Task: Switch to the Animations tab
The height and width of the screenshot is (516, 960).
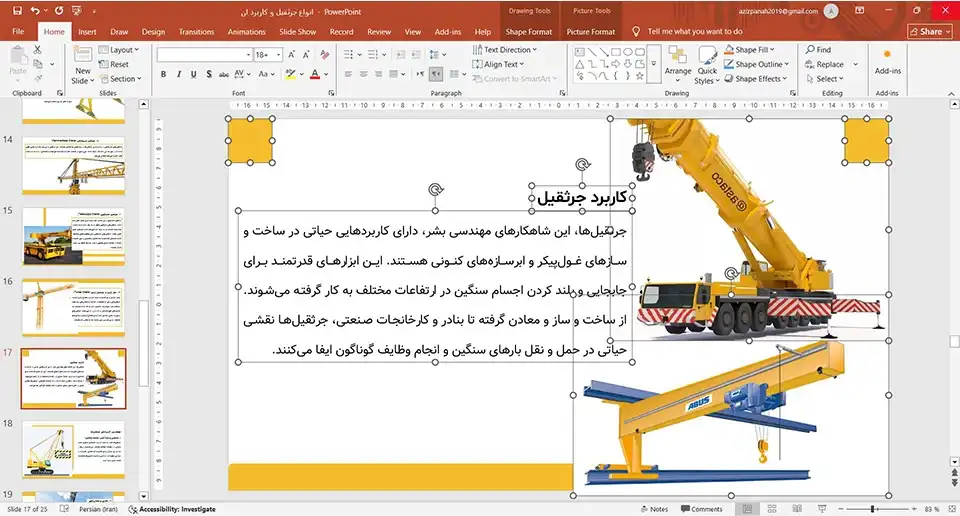Action: coord(246,31)
